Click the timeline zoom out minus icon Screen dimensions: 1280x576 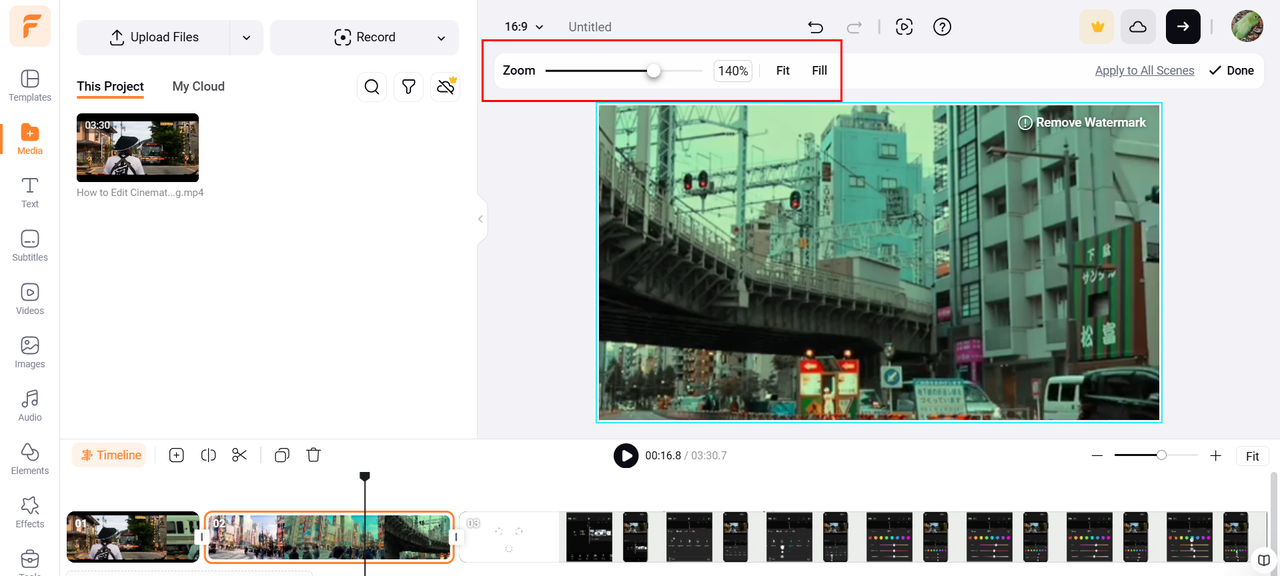(x=1097, y=456)
